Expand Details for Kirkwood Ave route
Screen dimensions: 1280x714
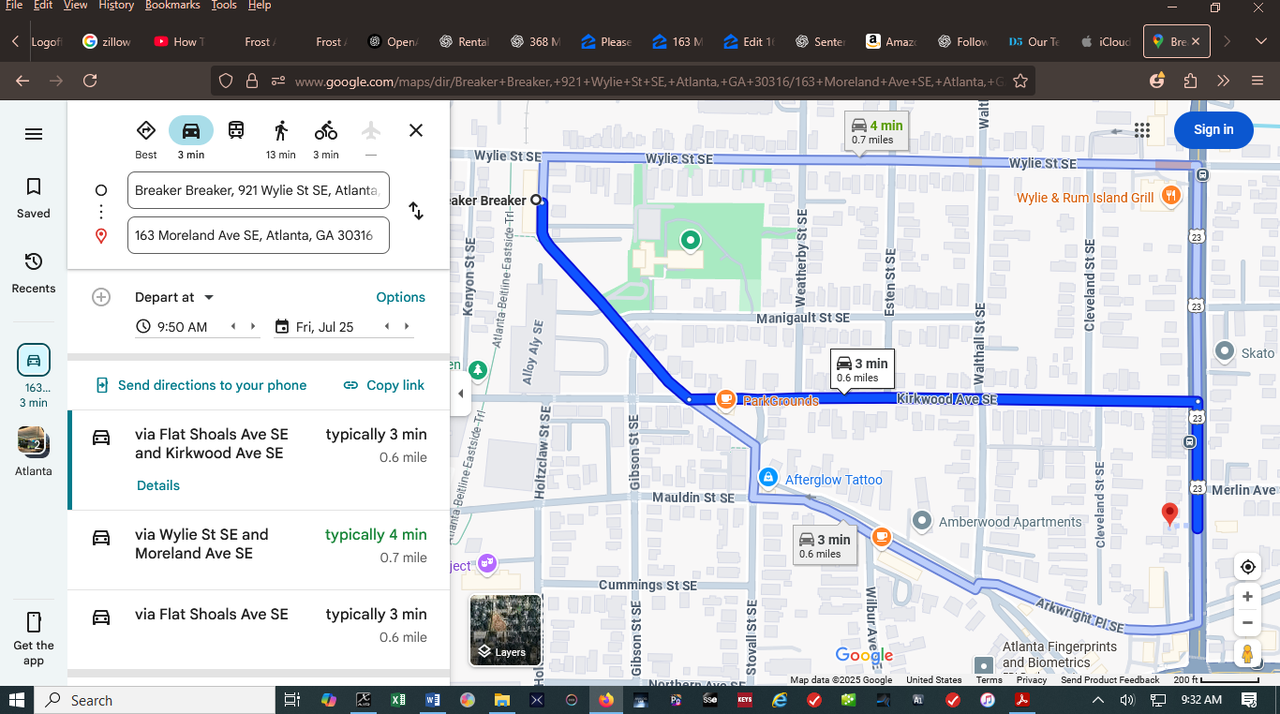point(158,485)
